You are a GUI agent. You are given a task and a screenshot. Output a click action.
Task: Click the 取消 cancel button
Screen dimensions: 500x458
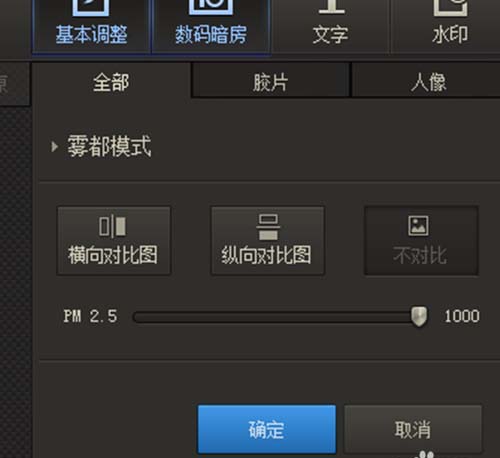[413, 429]
